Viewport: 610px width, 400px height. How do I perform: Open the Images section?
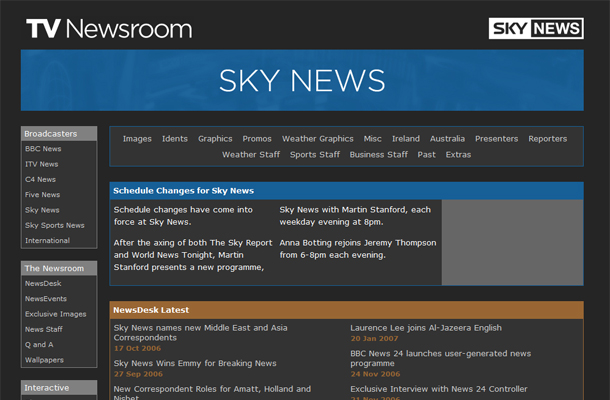[137, 139]
